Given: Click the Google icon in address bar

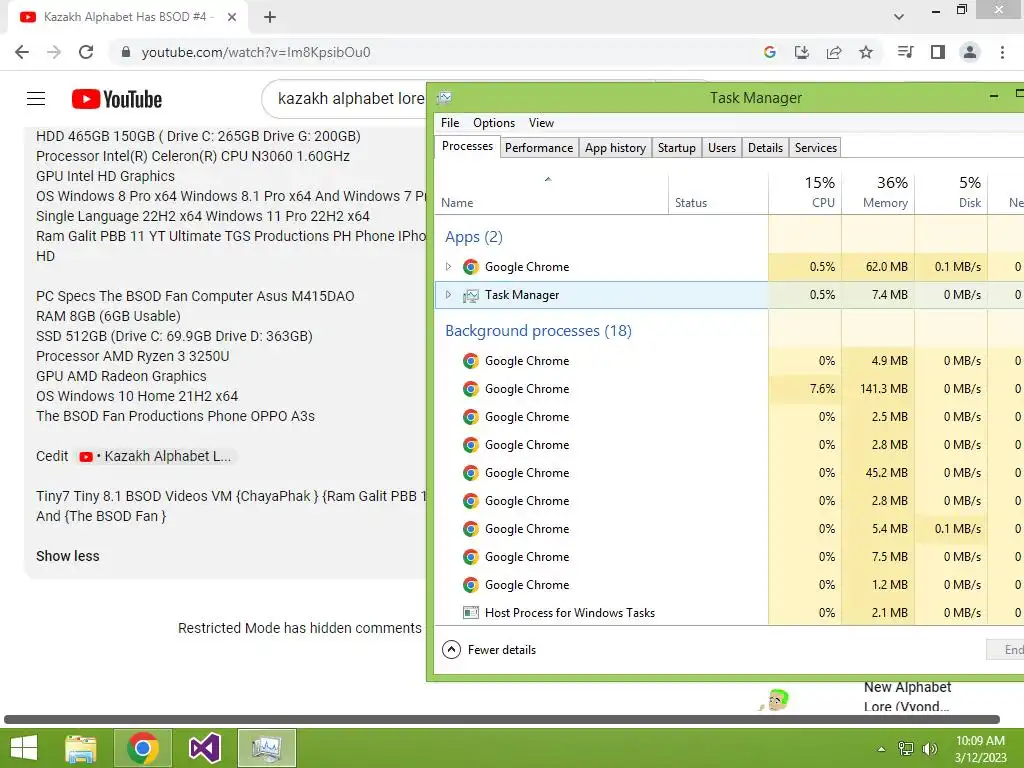Looking at the screenshot, I should (770, 52).
